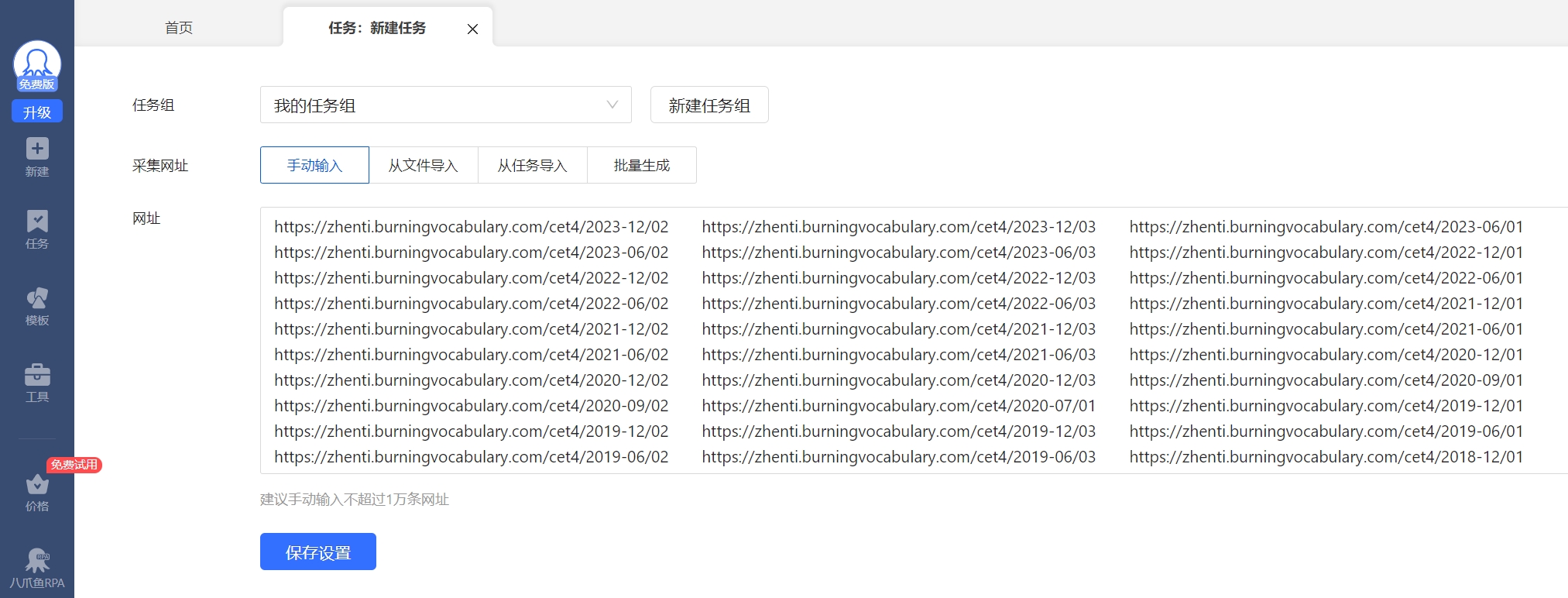Click URL ending cet4/2022-12/02
The width and height of the screenshot is (1568, 598).
coord(472,278)
